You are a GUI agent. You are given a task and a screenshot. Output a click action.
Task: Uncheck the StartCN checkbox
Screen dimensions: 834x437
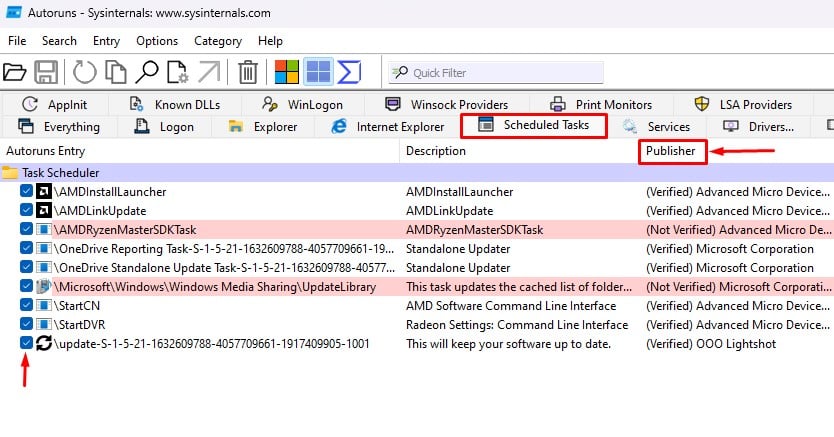coord(26,305)
